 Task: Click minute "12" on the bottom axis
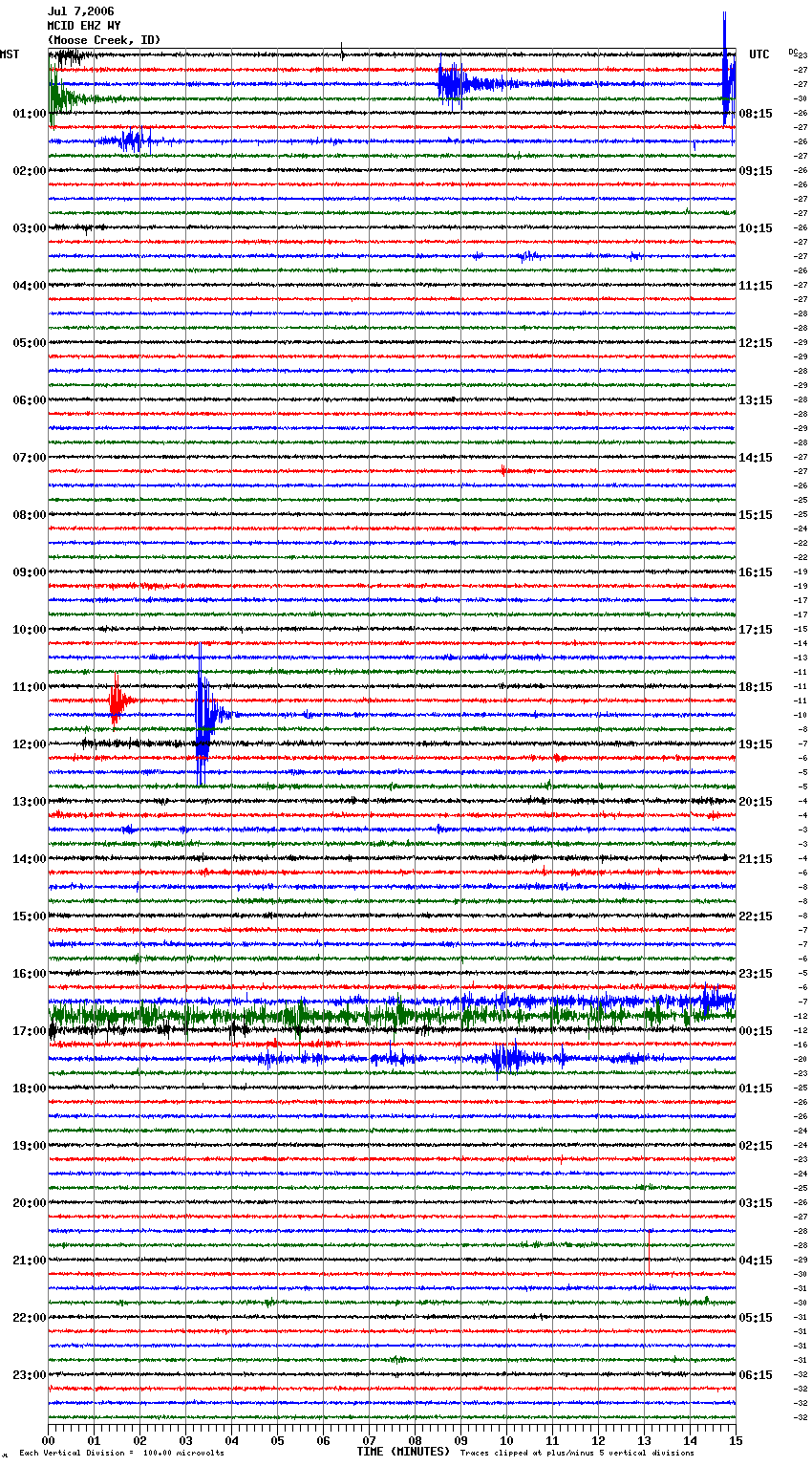click(x=598, y=1440)
